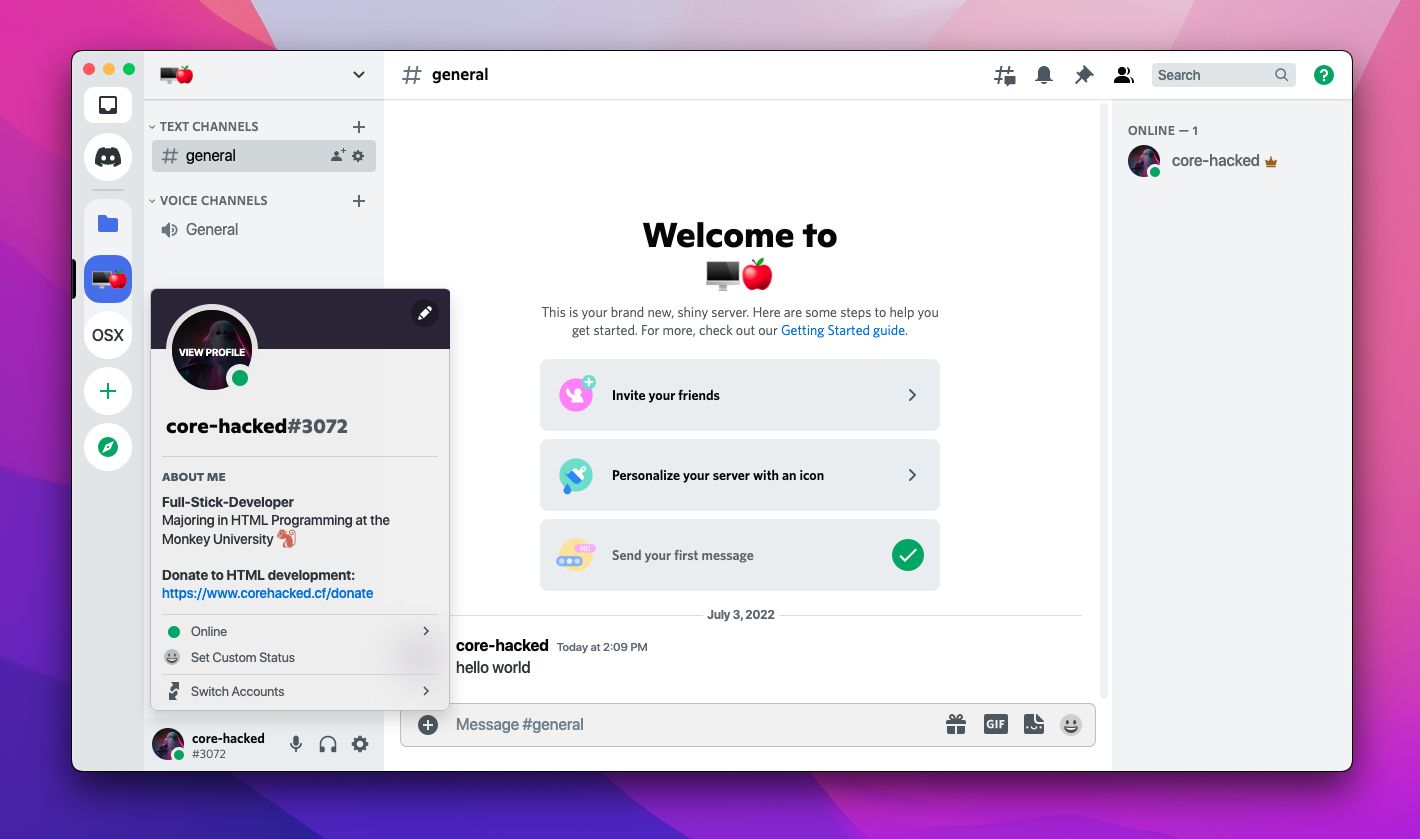Create invite for general channel
The width and height of the screenshot is (1420, 839).
point(338,156)
